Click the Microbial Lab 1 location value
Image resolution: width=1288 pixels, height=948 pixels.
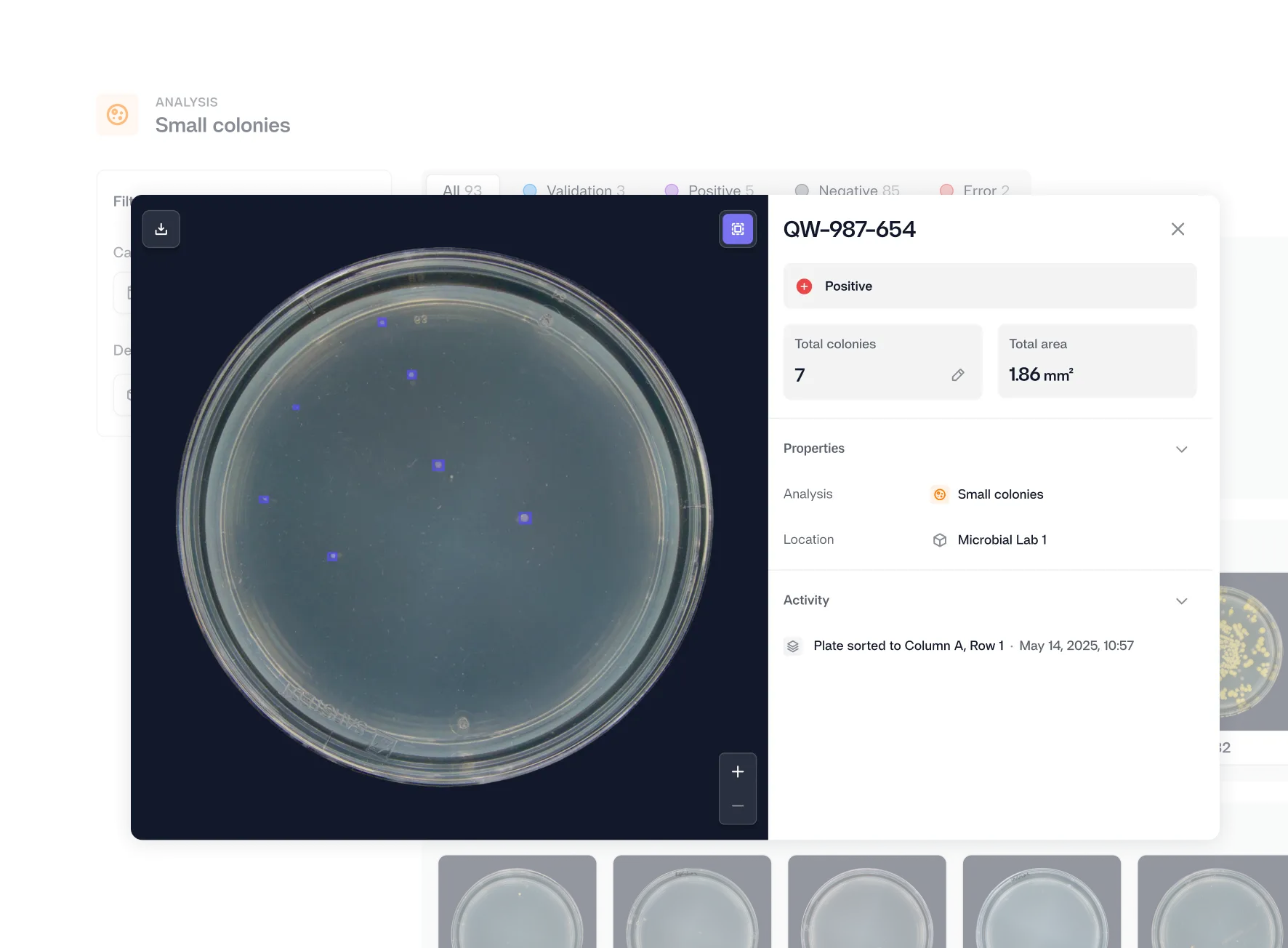click(1002, 540)
